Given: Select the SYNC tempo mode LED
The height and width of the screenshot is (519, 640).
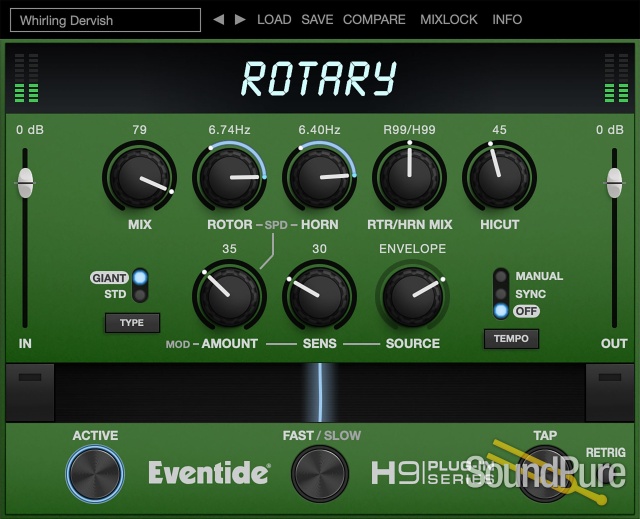Looking at the screenshot, I should [x=501, y=294].
